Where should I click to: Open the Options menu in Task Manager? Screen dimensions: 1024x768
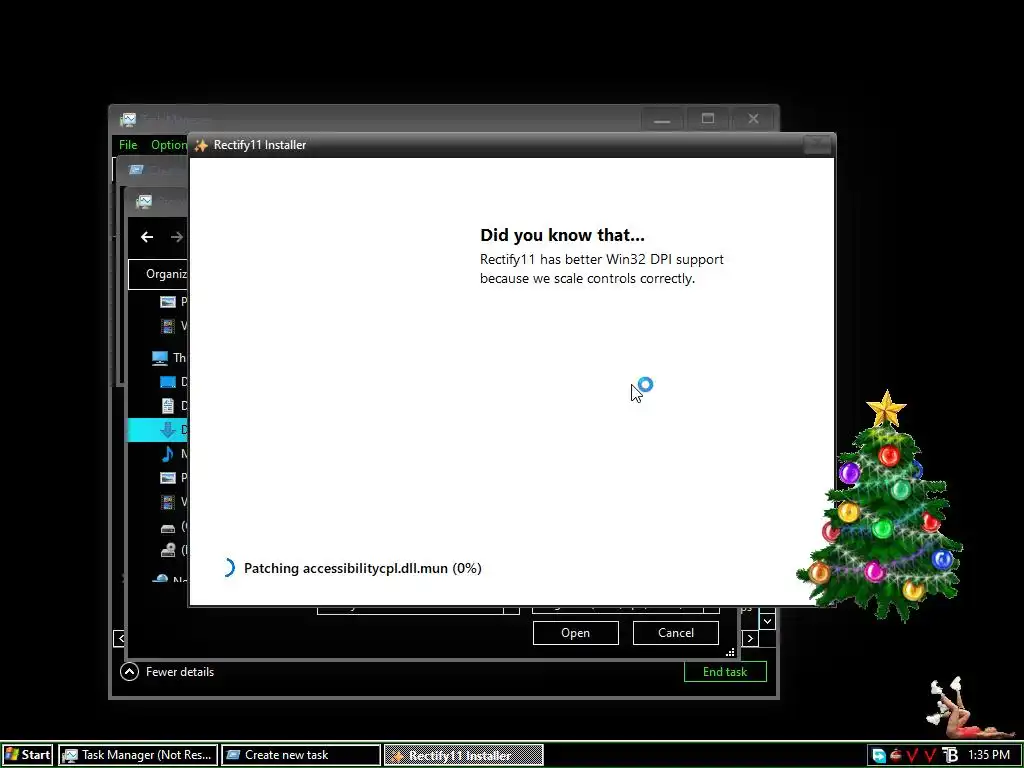pos(168,145)
